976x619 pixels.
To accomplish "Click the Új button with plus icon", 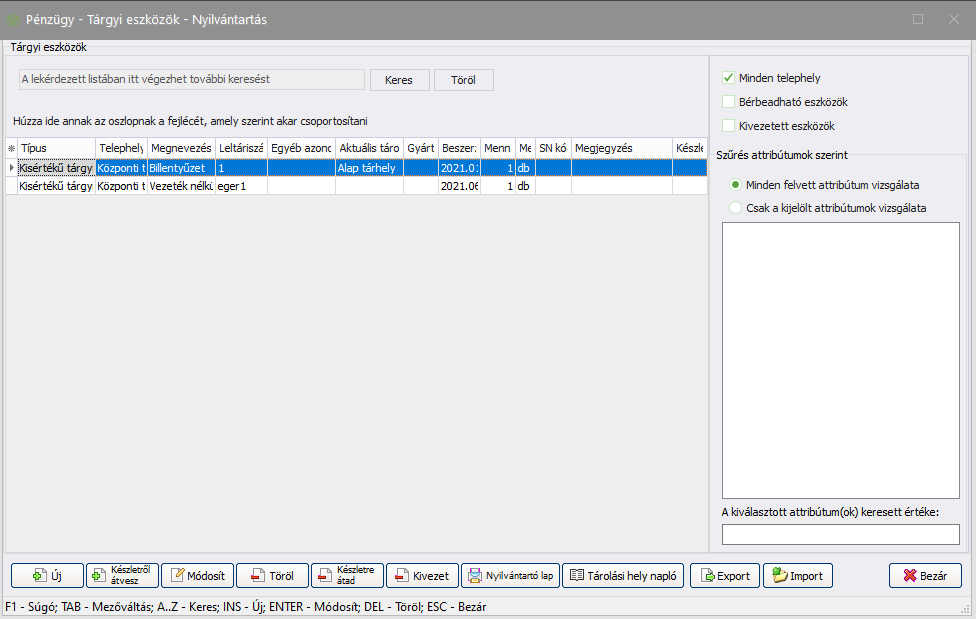I will point(47,576).
